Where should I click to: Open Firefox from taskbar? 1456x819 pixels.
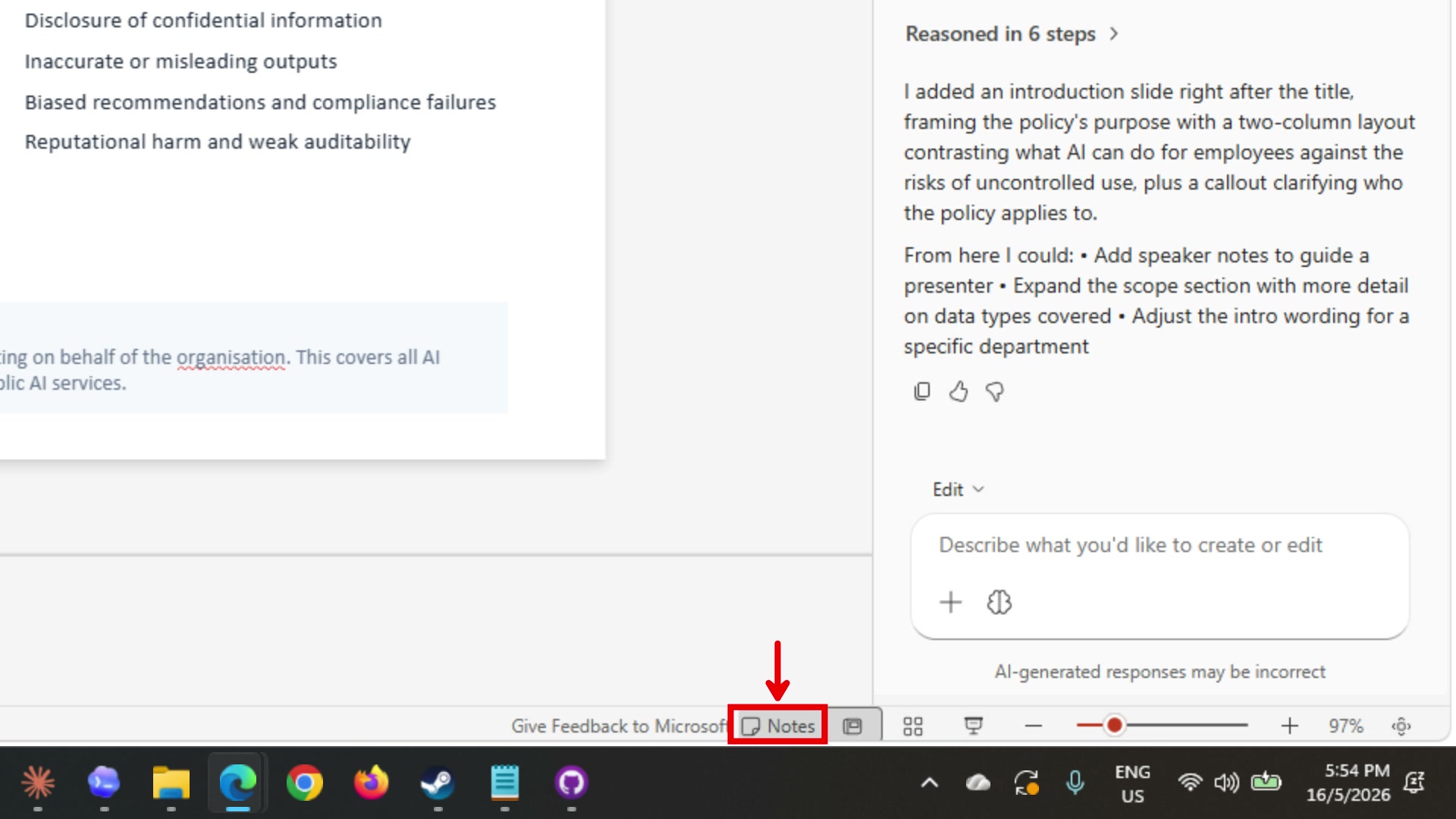point(371,783)
